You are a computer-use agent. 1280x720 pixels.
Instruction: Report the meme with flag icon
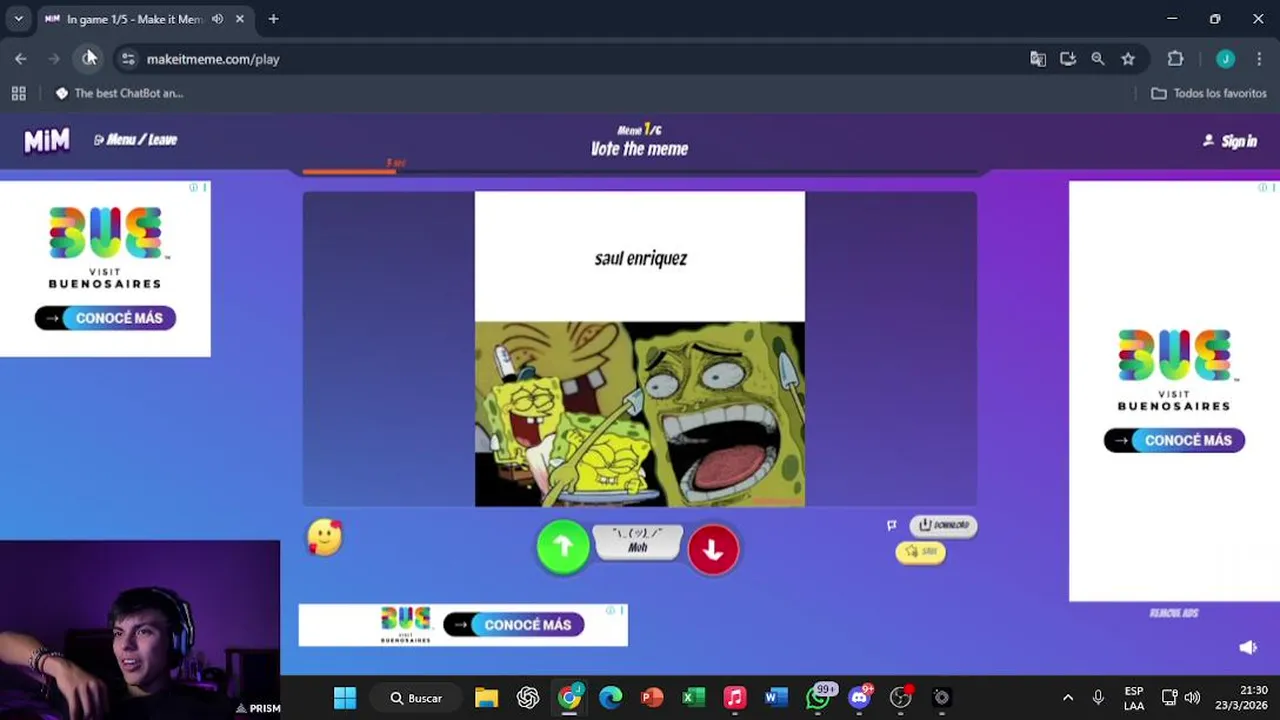click(891, 525)
